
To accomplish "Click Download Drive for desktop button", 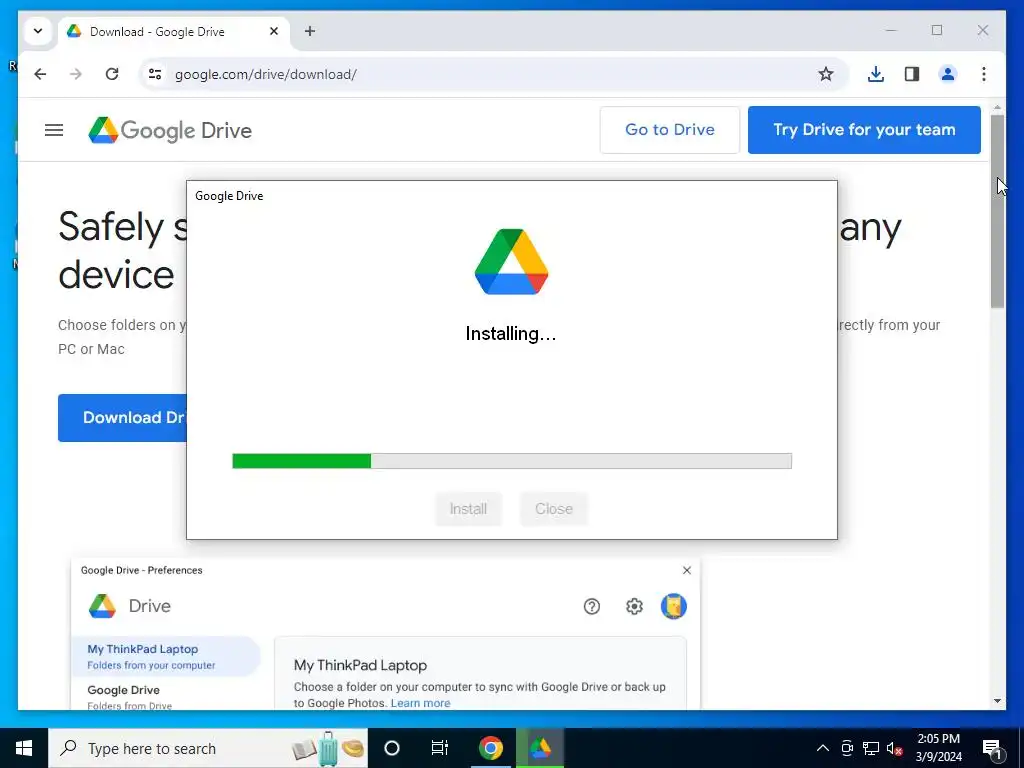I will click(122, 418).
